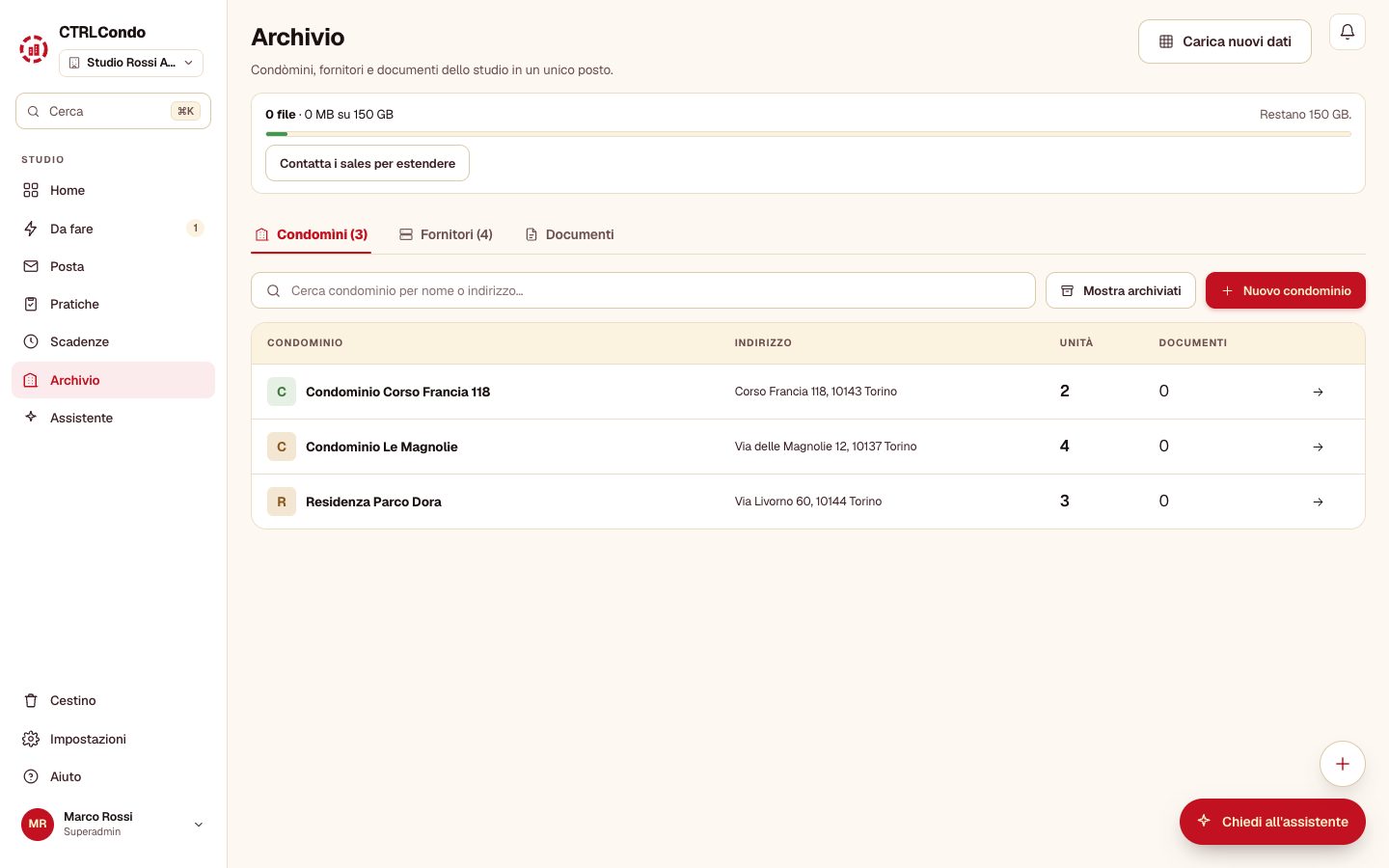The width and height of the screenshot is (1389, 868).
Task: Switch to Documenti tab
Action: pyautogui.click(x=569, y=234)
